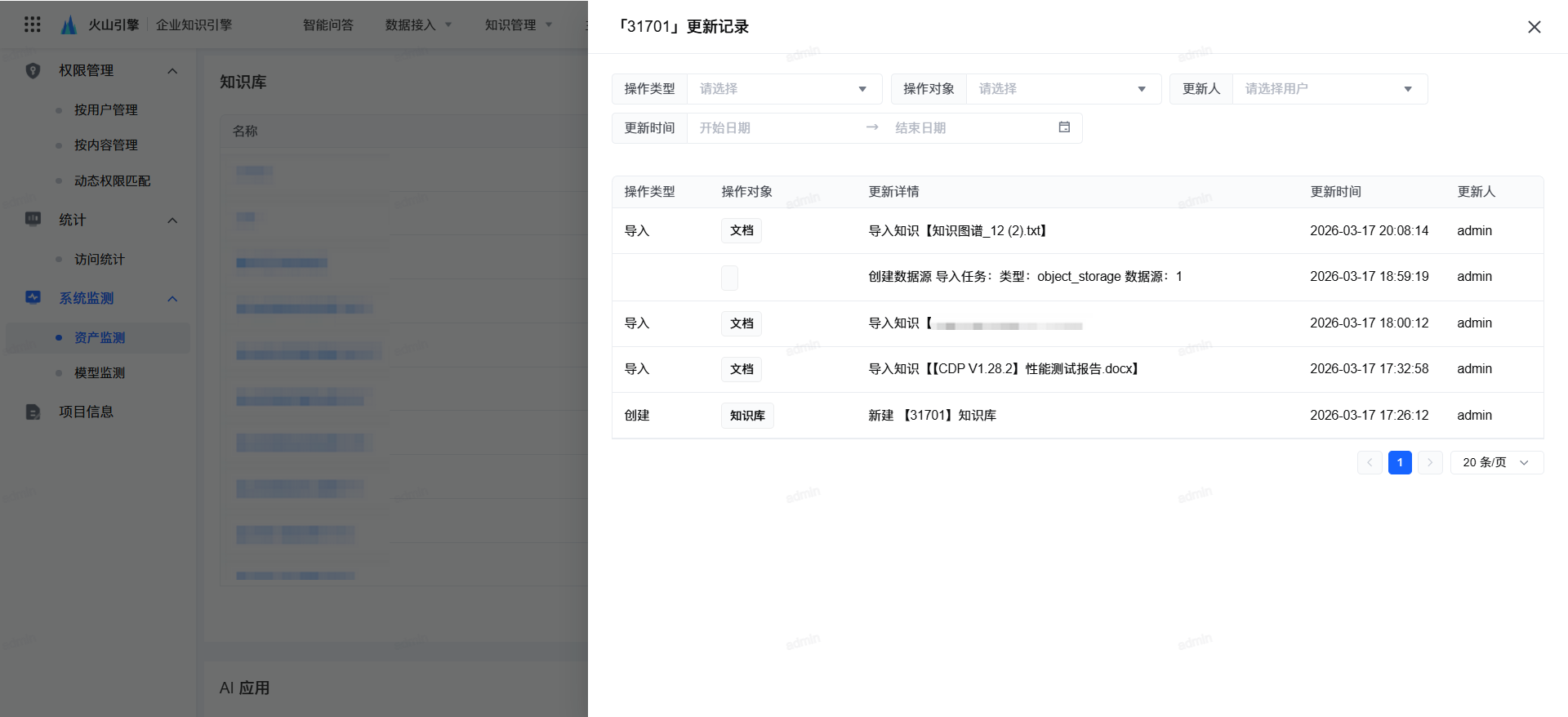Open the 操作类型 filter dropdown
Screen dimensions: 1568x717
click(783, 89)
